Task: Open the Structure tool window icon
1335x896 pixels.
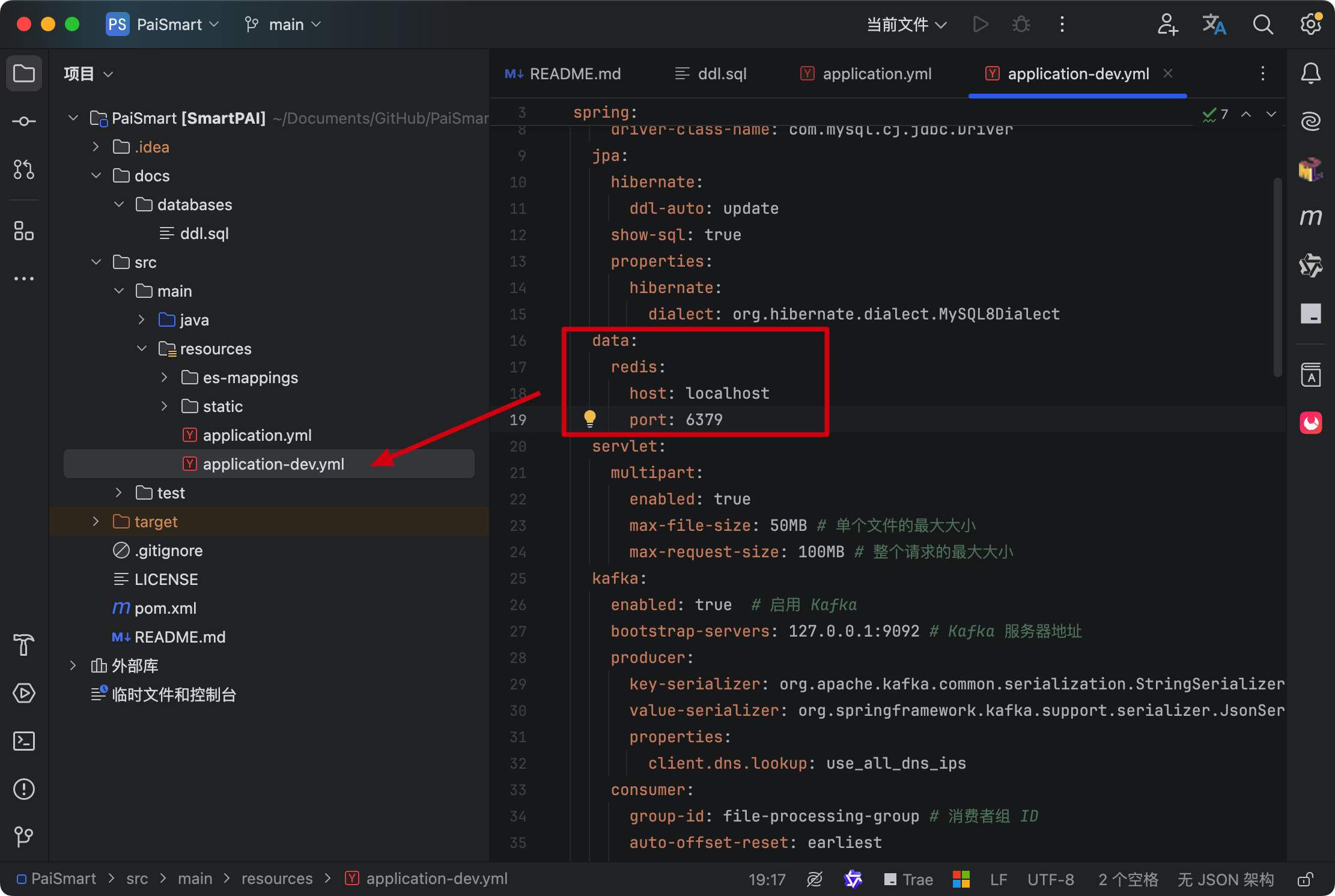Action: click(24, 231)
